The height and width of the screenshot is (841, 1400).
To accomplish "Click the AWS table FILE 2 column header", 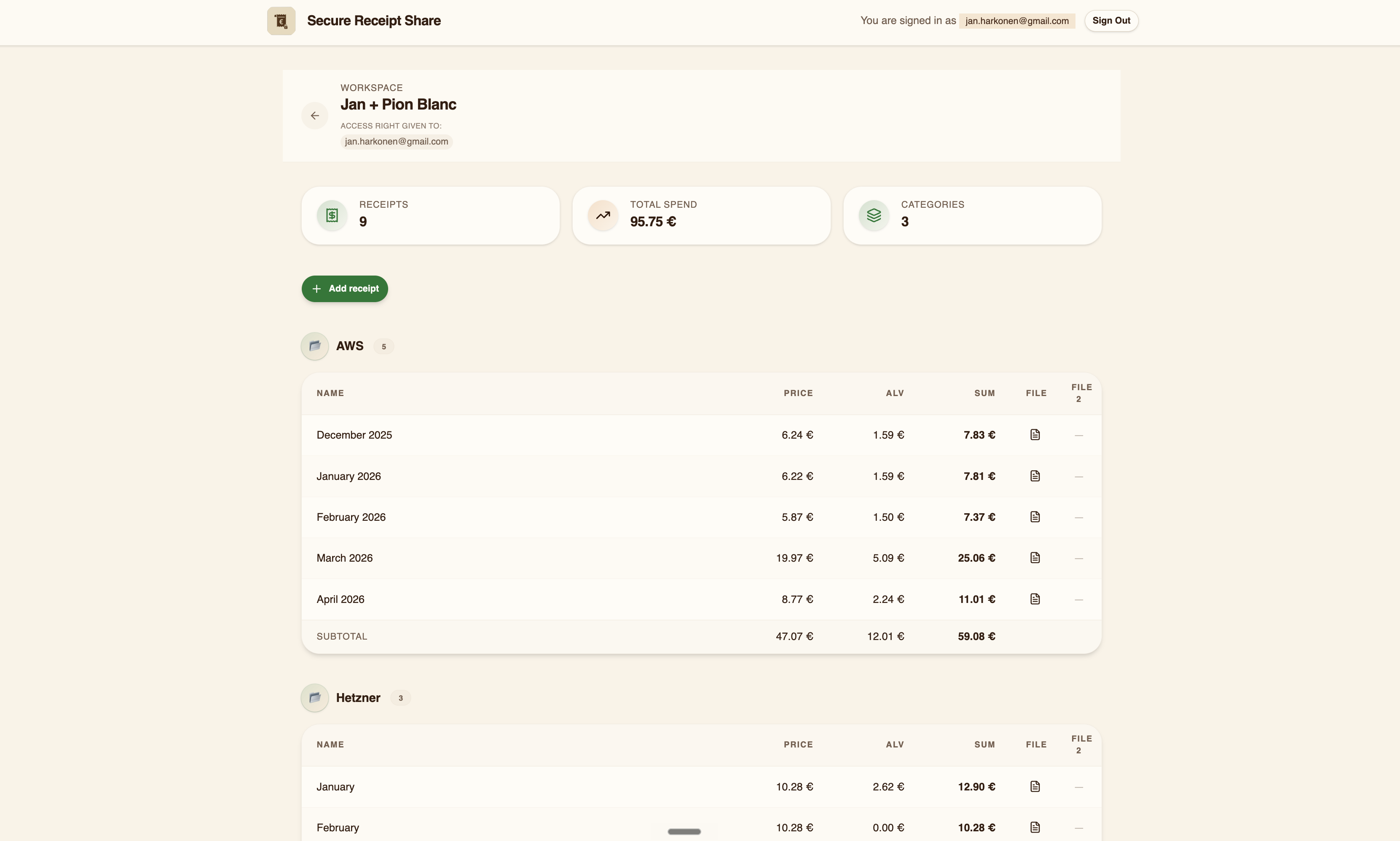I will 1081,393.
